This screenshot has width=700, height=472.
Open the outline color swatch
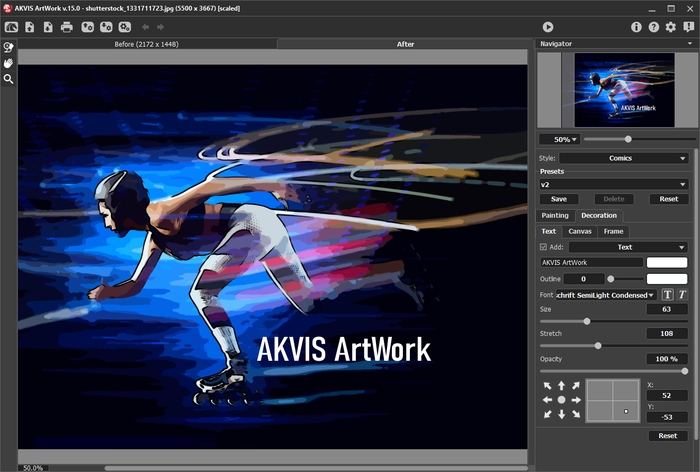pyautogui.click(x=667, y=279)
